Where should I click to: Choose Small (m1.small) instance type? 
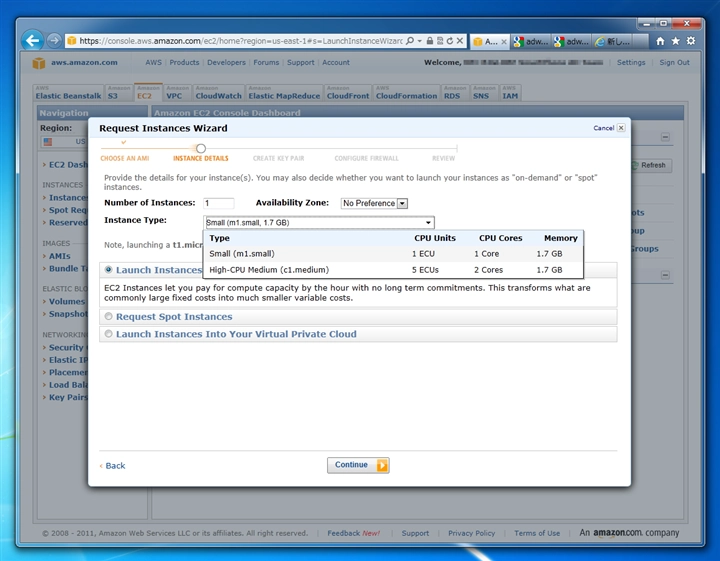point(393,254)
